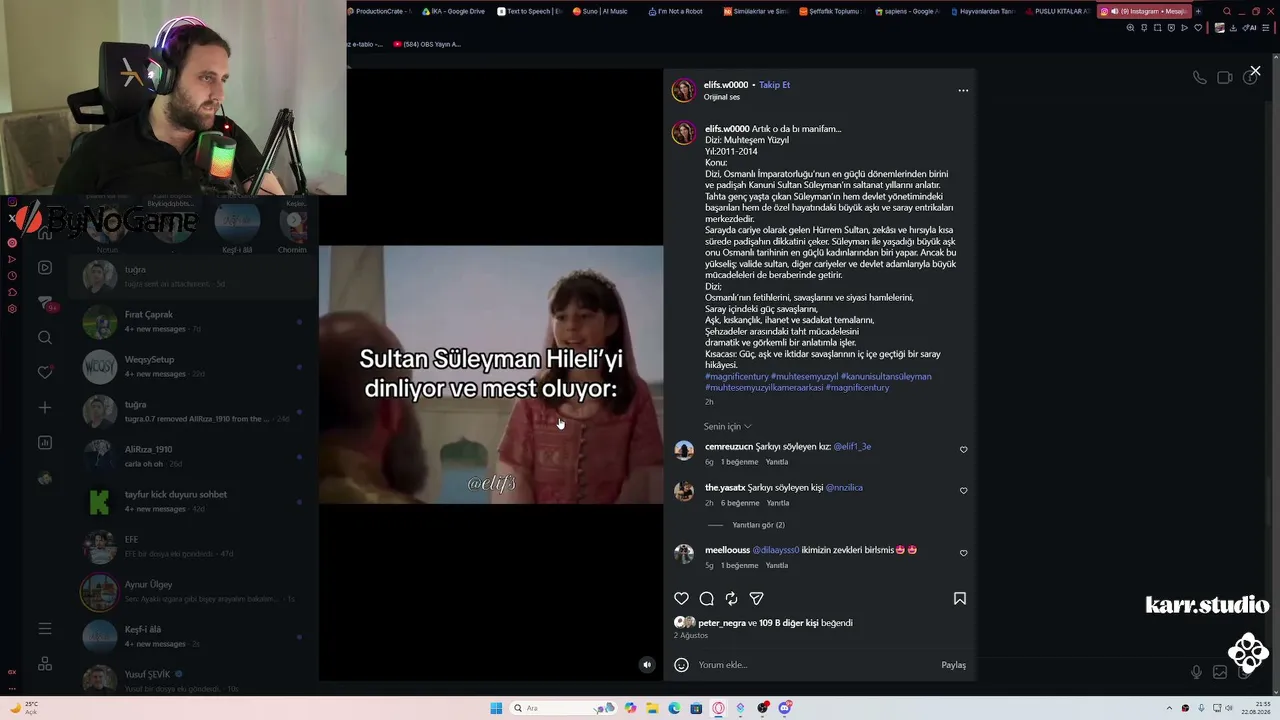View likers via '109 B diğer kişi'

tap(788, 623)
